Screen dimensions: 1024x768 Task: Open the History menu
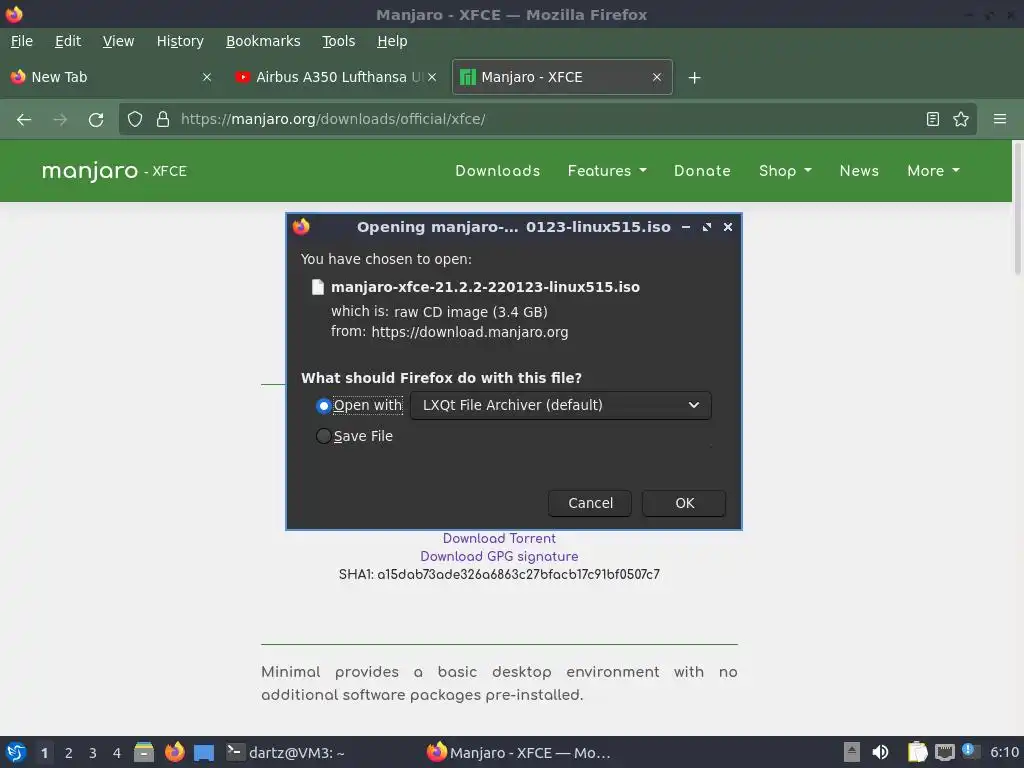click(x=180, y=41)
